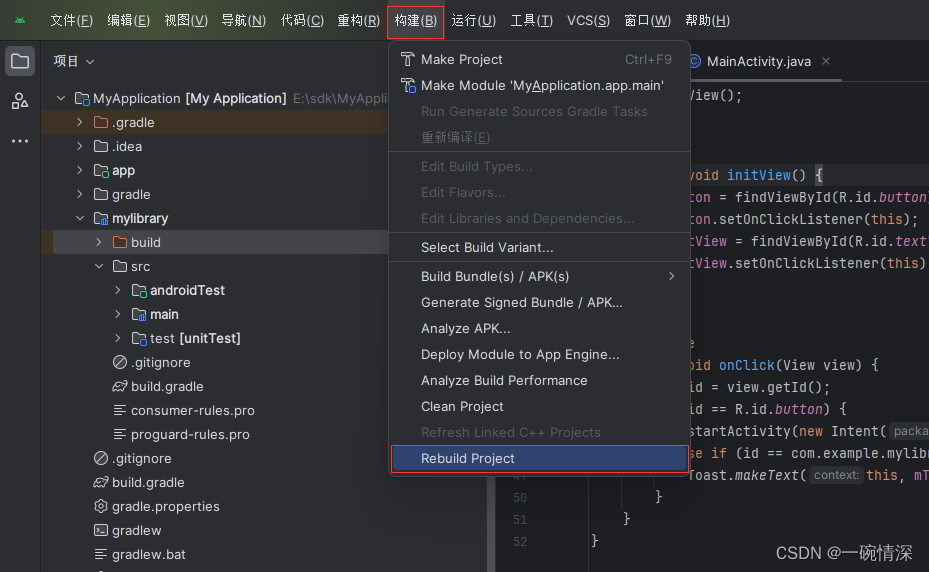Select Build Variant... menu entry
Viewport: 929px width, 572px height.
click(x=539, y=248)
